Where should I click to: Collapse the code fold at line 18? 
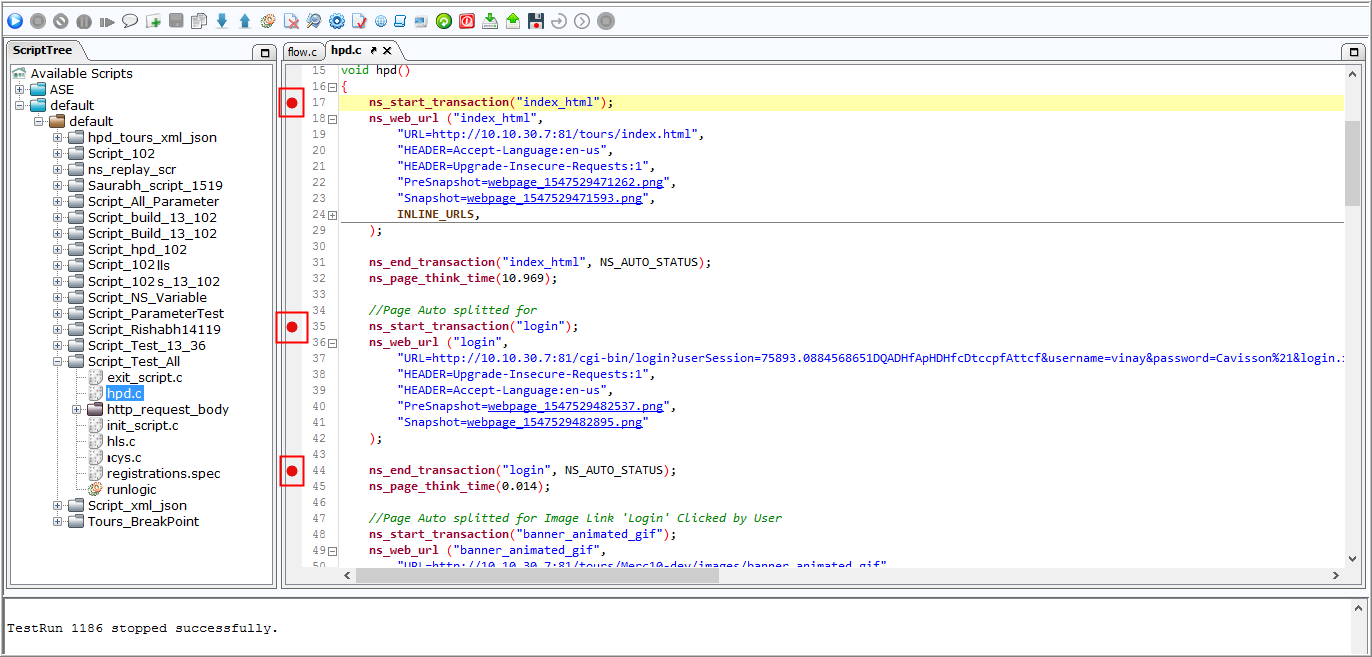[x=333, y=118]
